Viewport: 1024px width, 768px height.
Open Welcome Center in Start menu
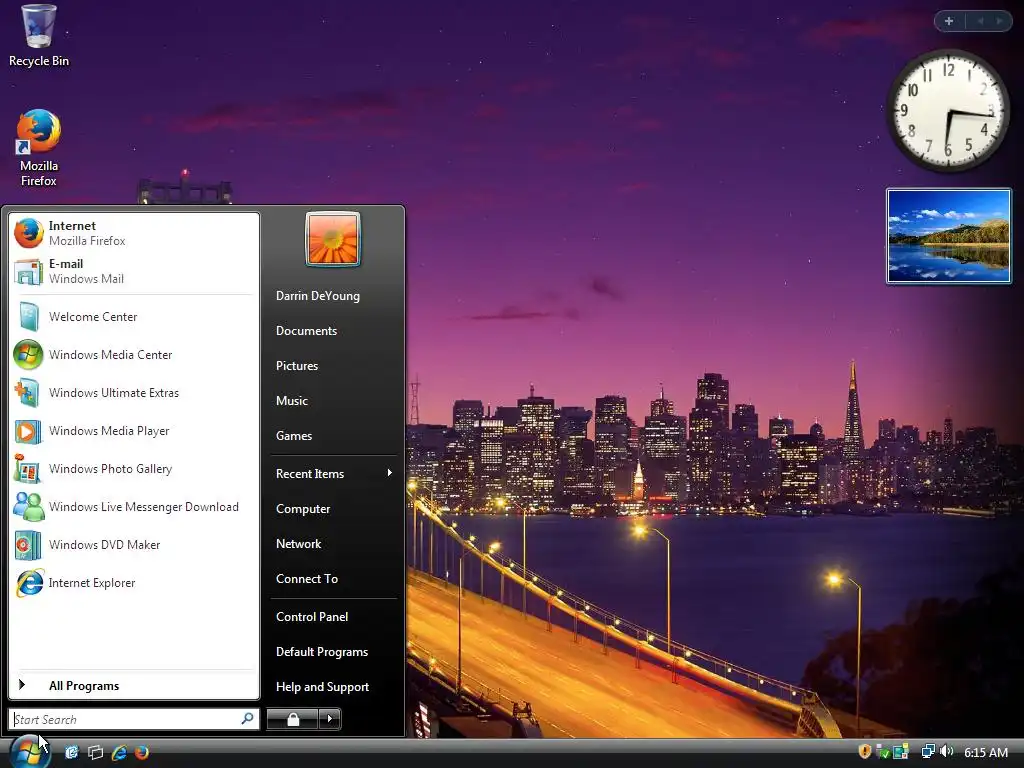point(134,317)
